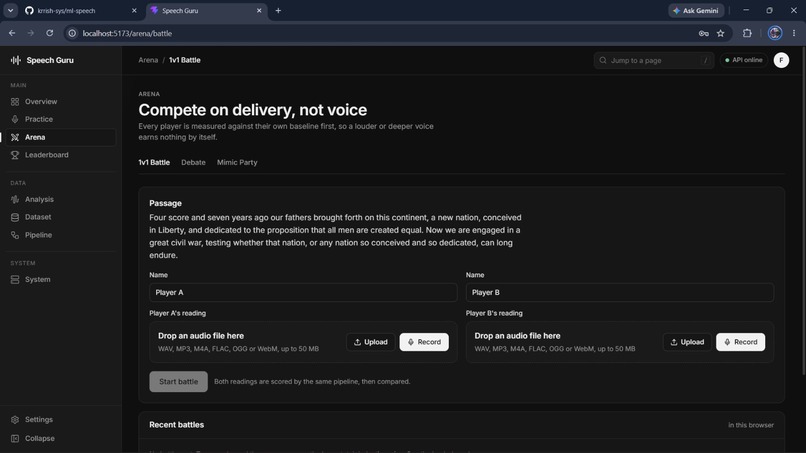Screen dimensions: 806x453
Task: Open a new browser tab with plus
Action: click(278, 10)
